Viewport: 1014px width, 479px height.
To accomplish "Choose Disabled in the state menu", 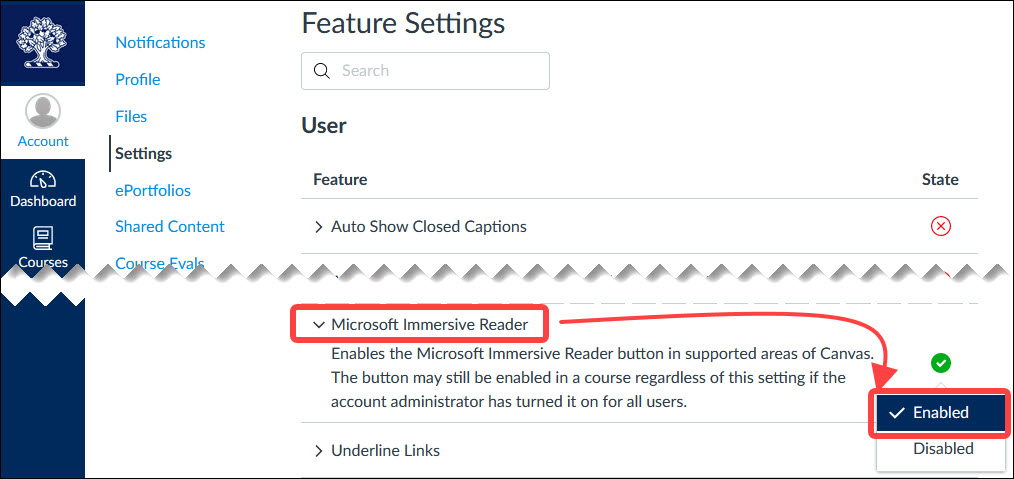I will click(x=943, y=449).
